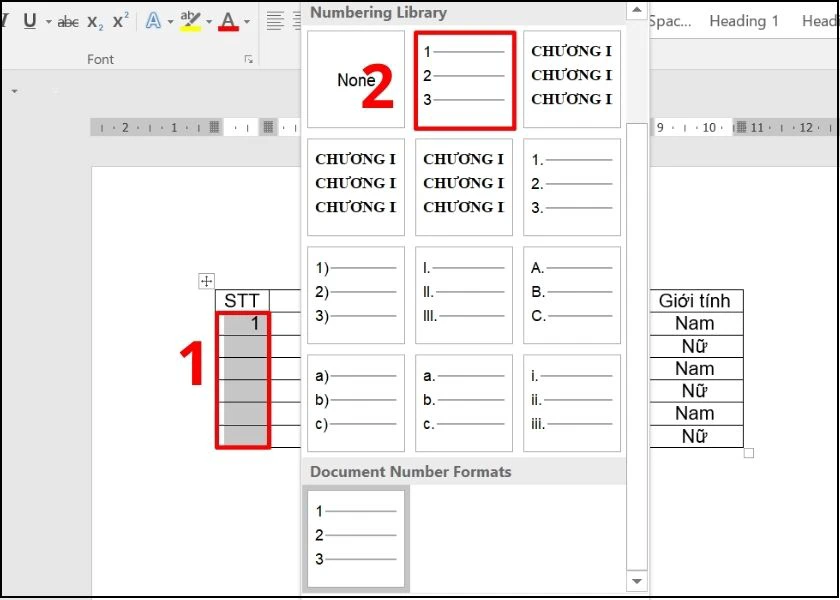This screenshot has height=600, width=840.
Task: Select the A. B. C. numbering format
Action: (572, 295)
